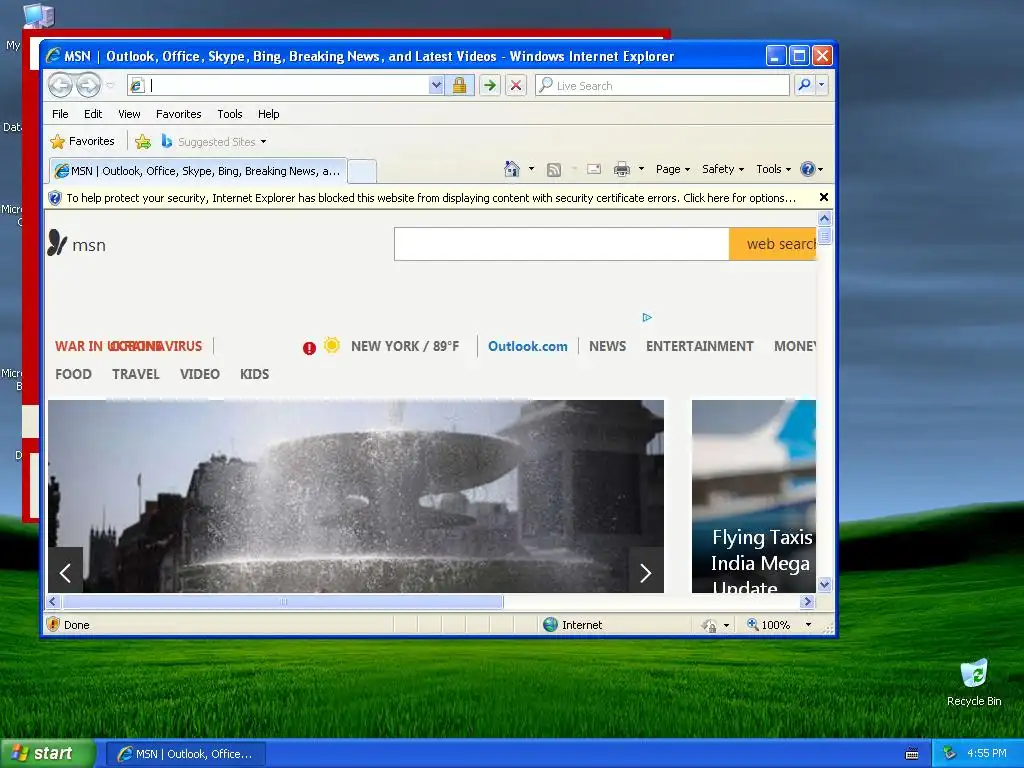Image resolution: width=1024 pixels, height=768 pixels.
Task: Click into the Live Search box
Action: coord(662,86)
